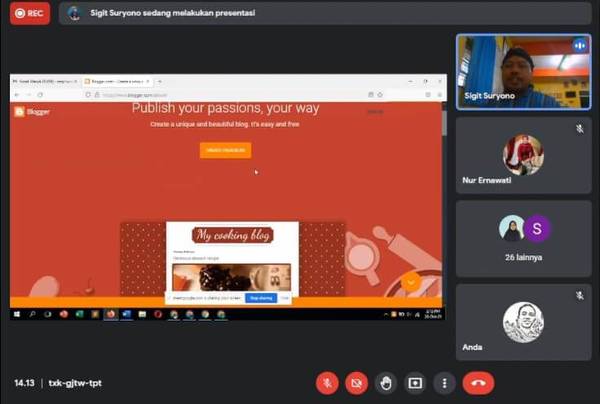
Task: Click Sigit Suryono's video tile
Action: pos(523,72)
